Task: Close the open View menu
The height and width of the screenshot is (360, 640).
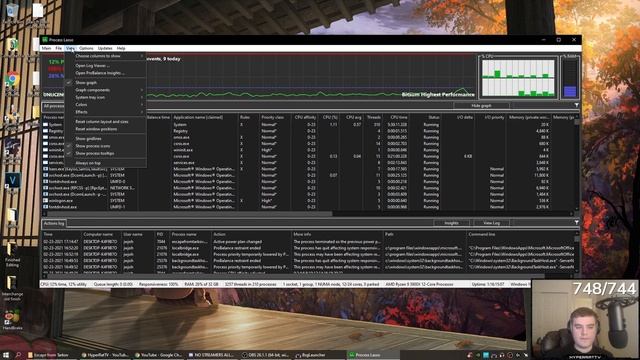Action: tap(70, 48)
